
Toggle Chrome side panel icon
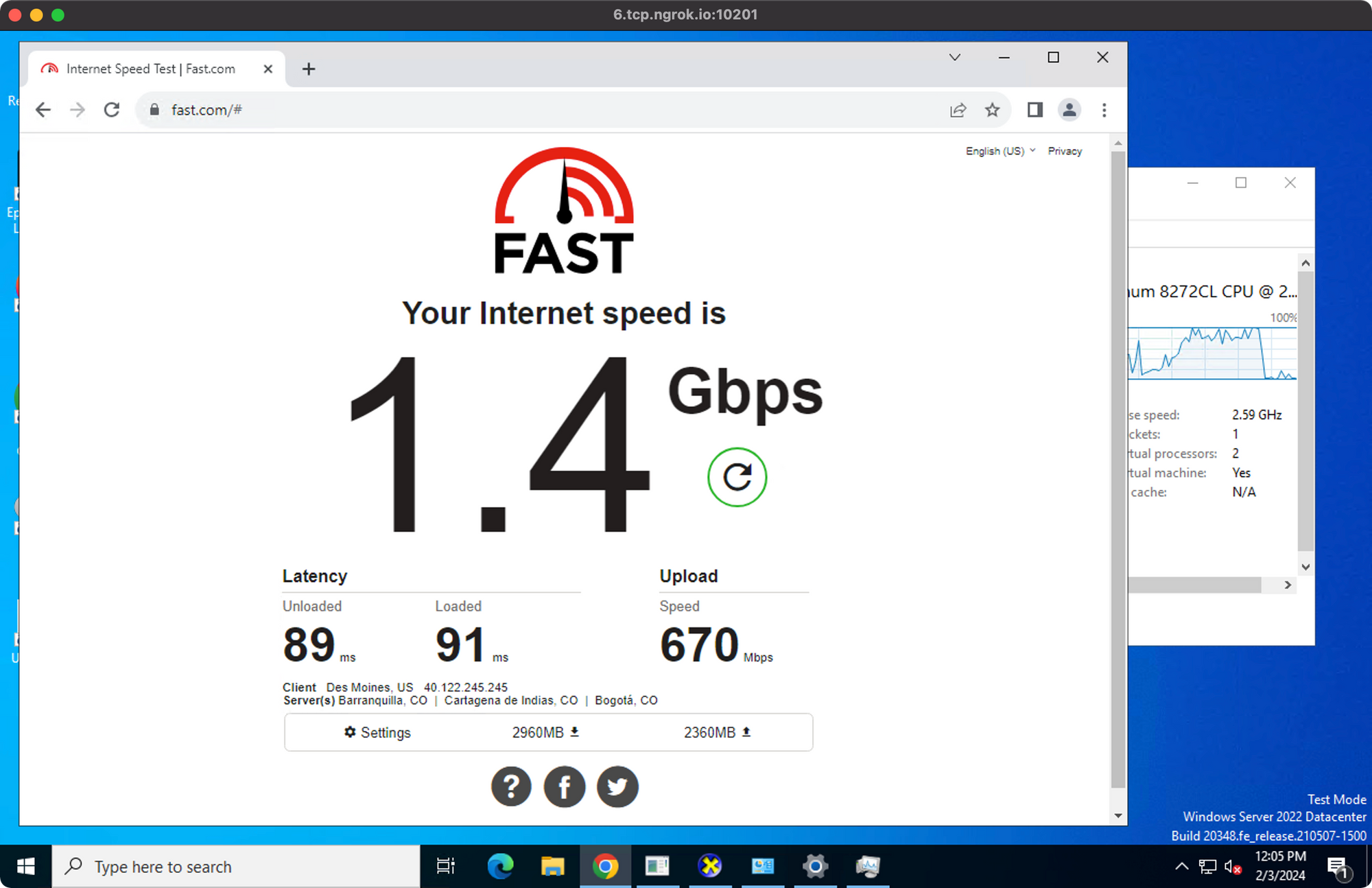point(1034,110)
